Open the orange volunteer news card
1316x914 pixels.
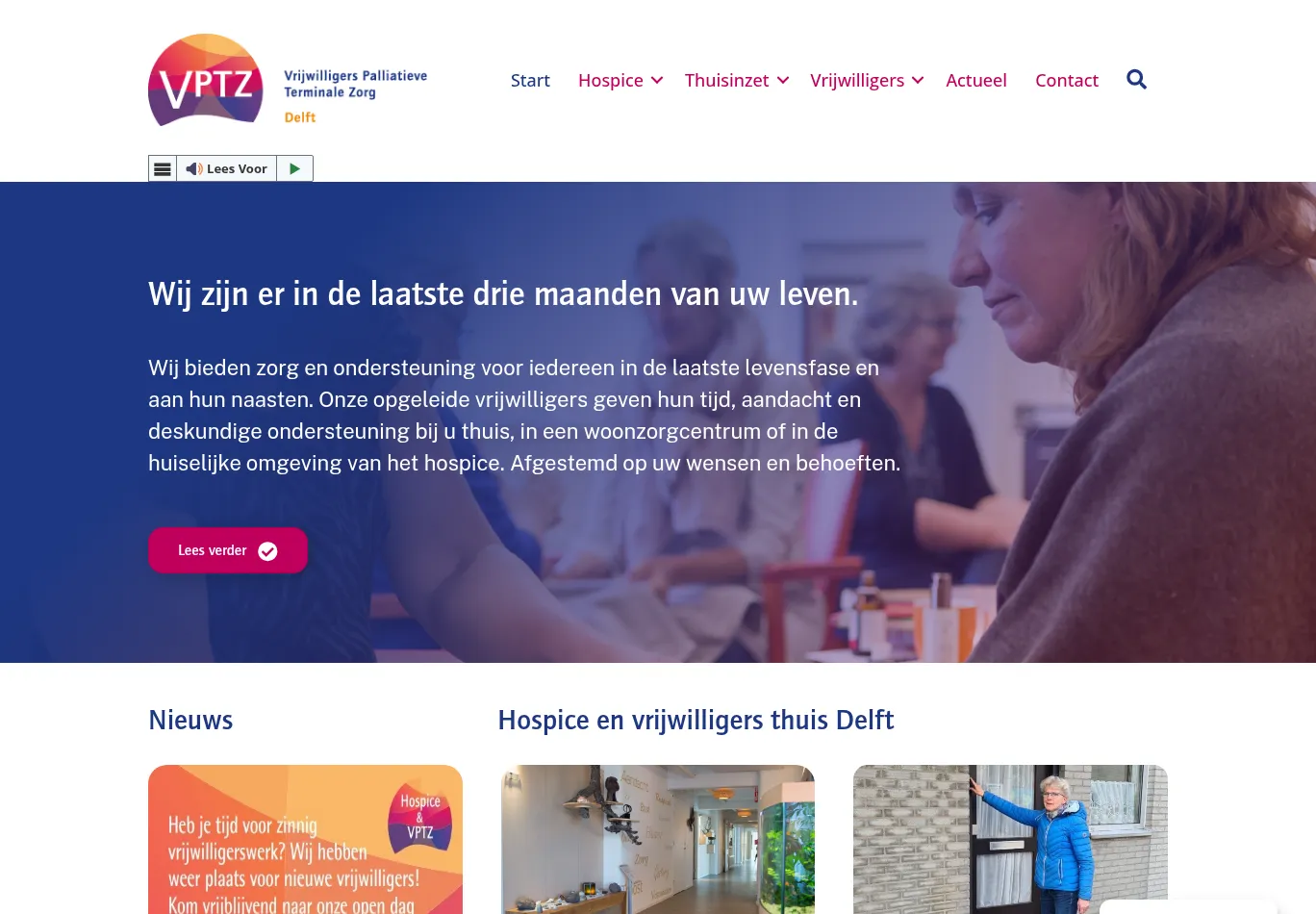click(x=305, y=840)
